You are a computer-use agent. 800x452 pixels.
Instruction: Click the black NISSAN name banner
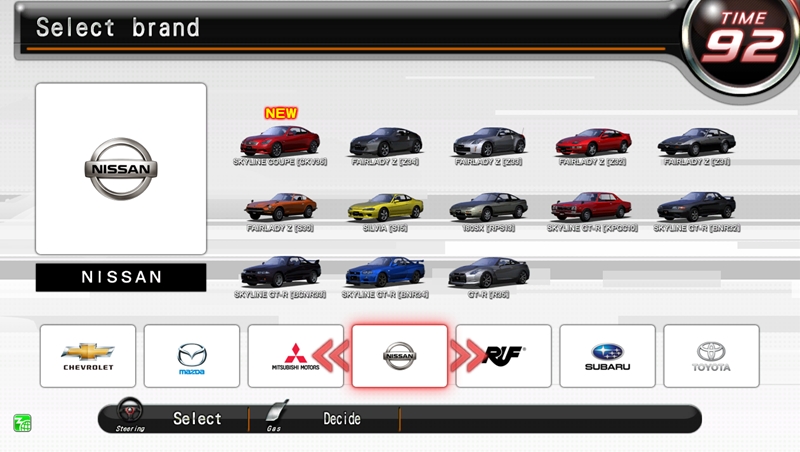coord(121,277)
